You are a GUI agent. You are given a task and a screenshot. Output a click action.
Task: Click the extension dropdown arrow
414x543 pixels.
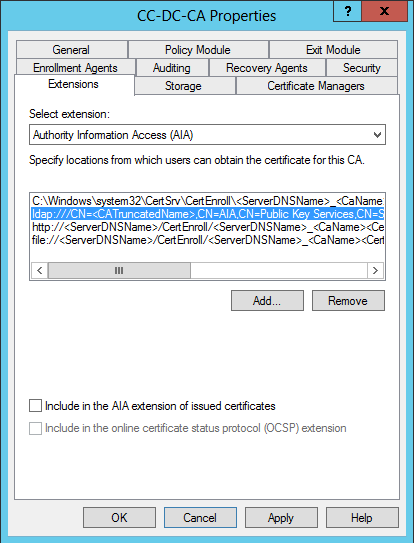pos(377,135)
